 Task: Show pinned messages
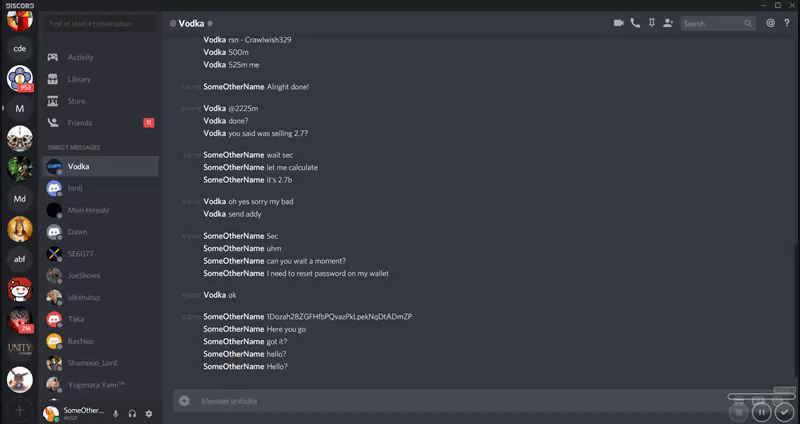651,23
